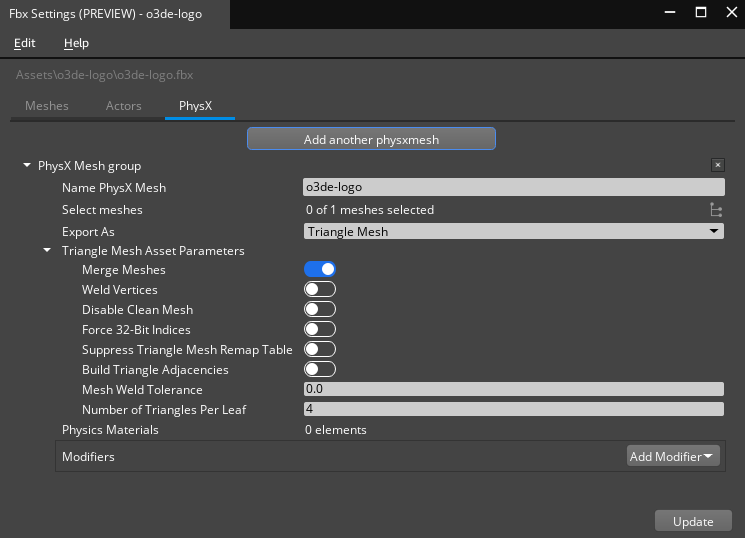This screenshot has height=538, width=745.
Task: Collapse Triangle Mesh Asset Parameters
Action: tap(47, 251)
